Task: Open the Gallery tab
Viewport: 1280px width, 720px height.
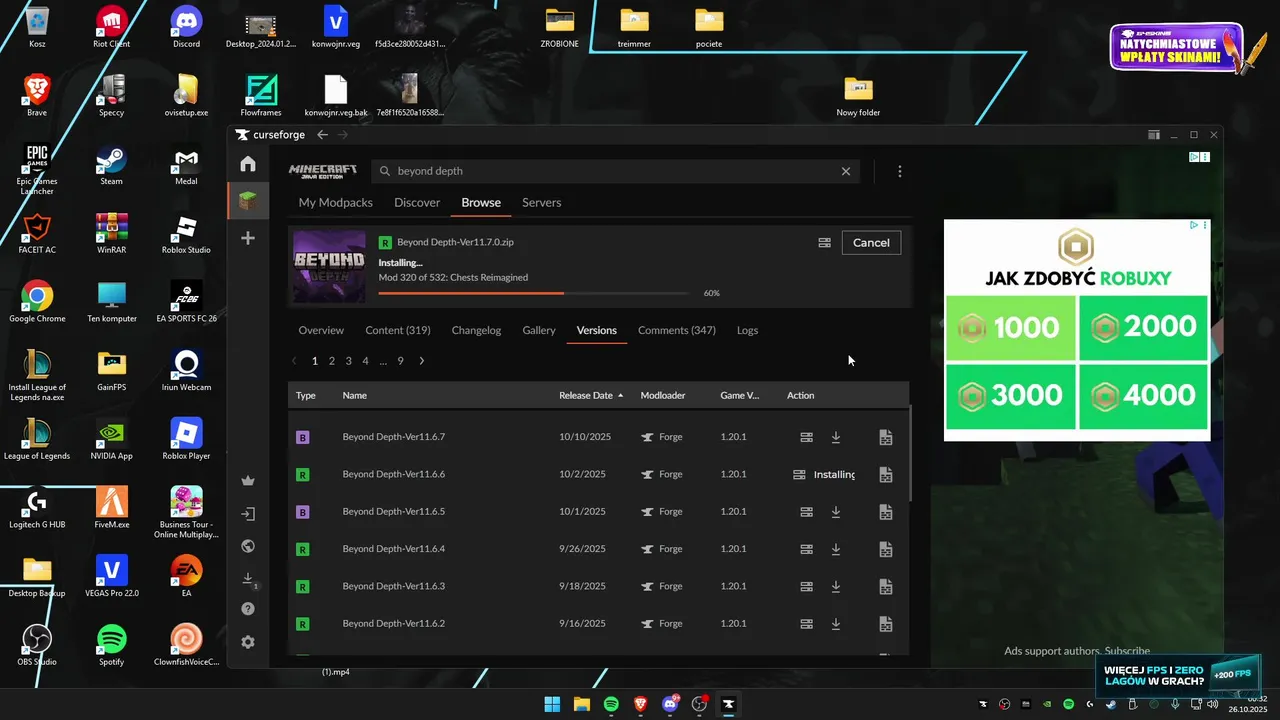Action: (x=539, y=330)
